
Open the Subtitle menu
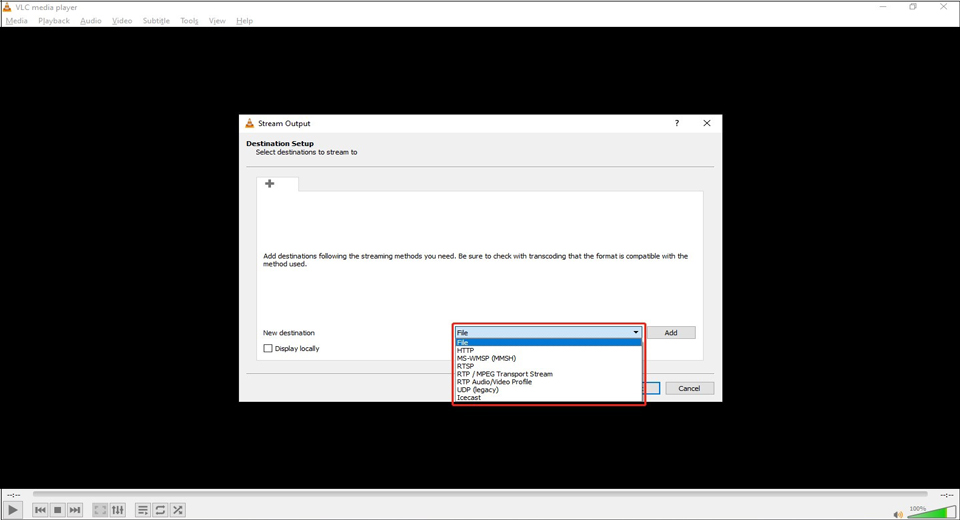click(x=156, y=20)
